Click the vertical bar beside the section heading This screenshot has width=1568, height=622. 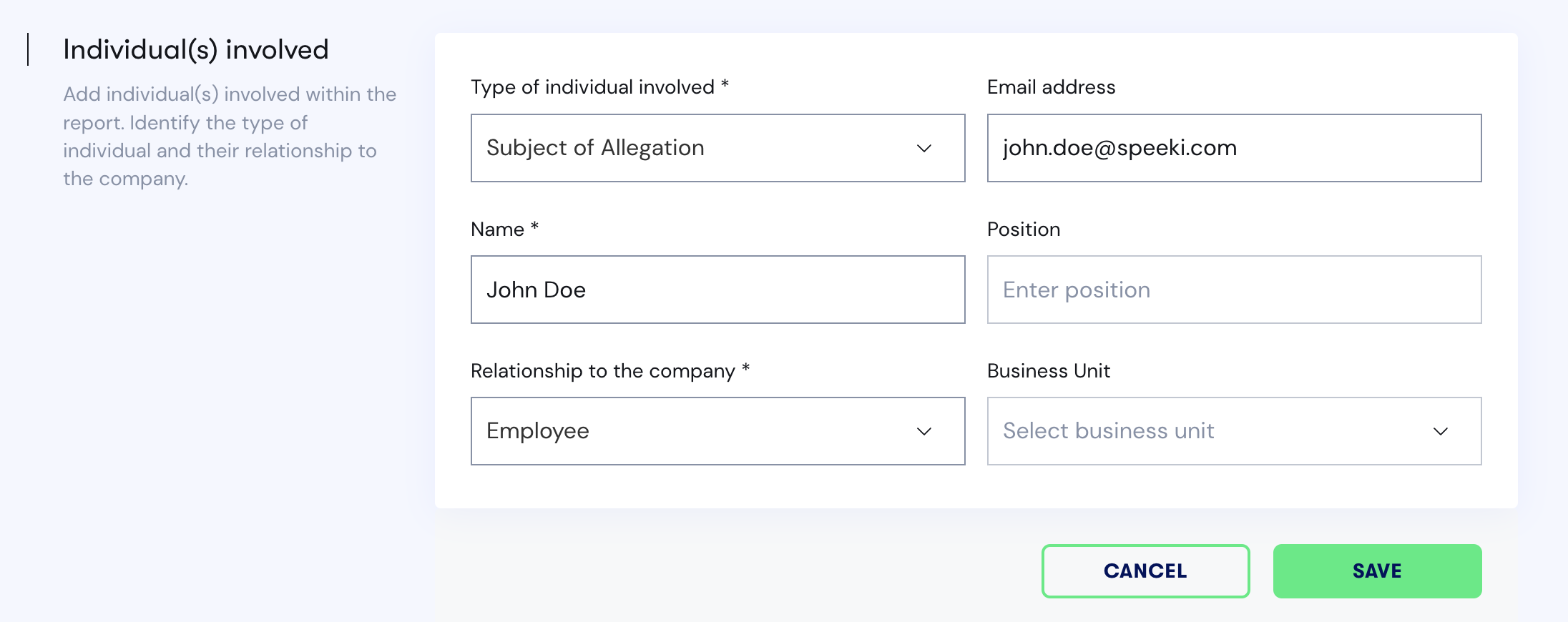(28, 49)
